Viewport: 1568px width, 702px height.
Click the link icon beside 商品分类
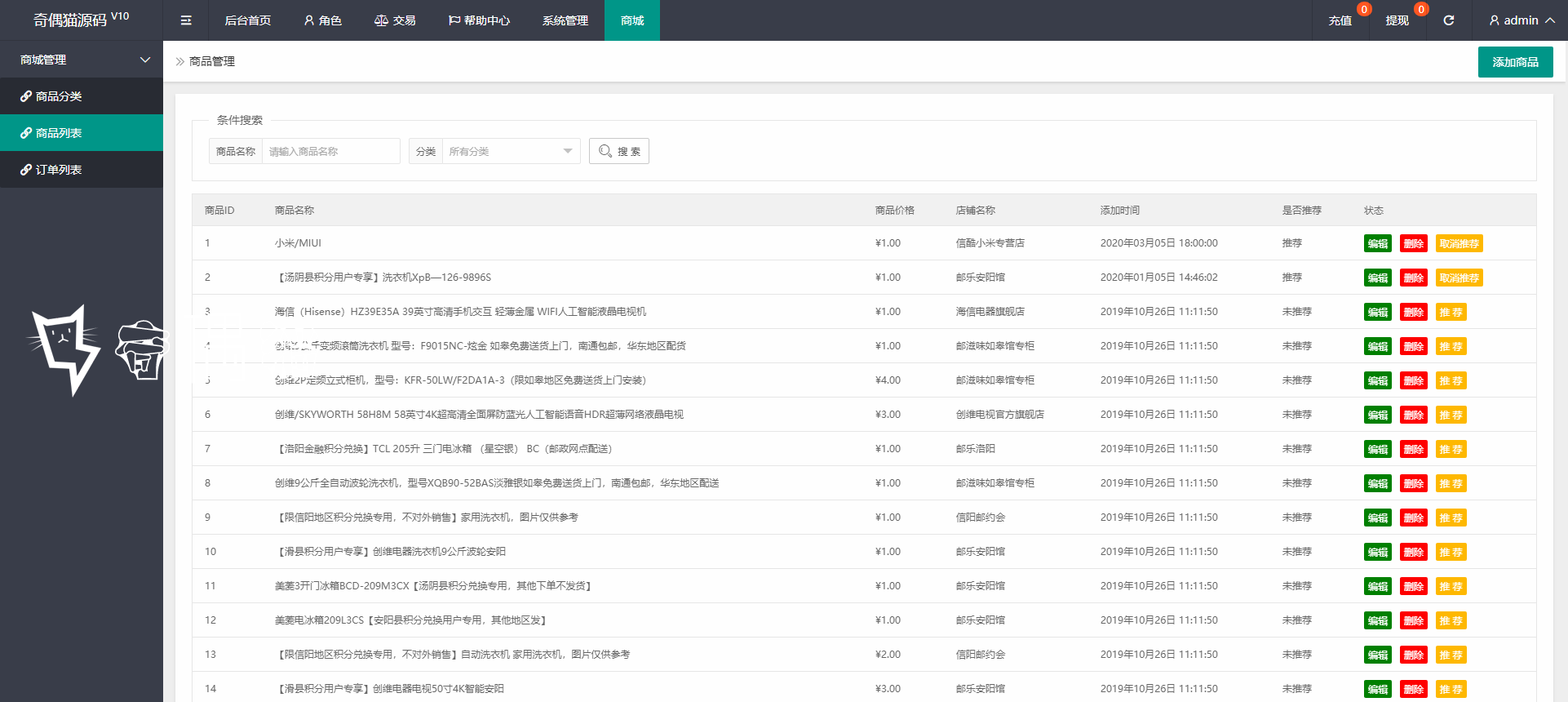click(x=26, y=96)
